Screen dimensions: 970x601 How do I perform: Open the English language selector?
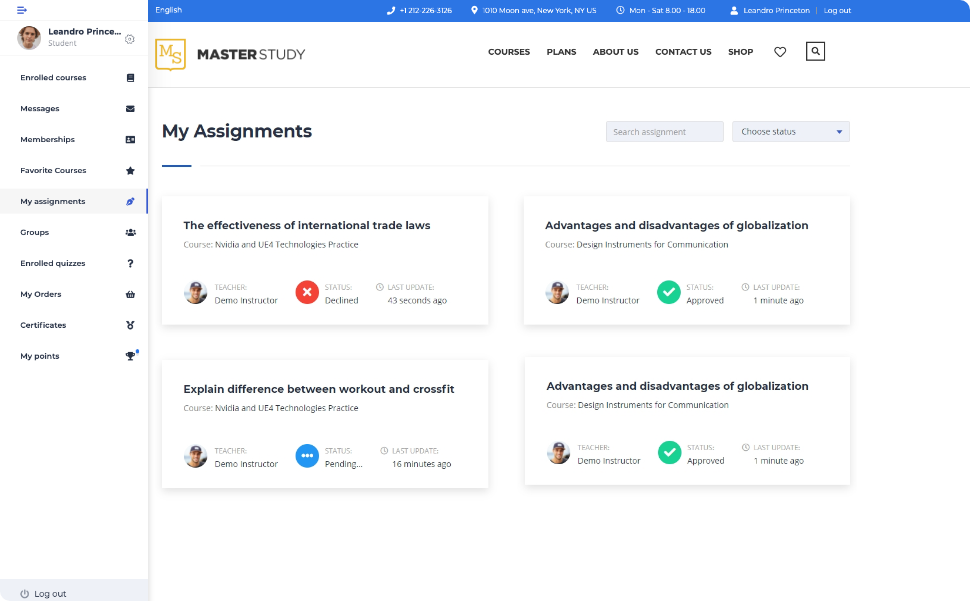coord(169,10)
